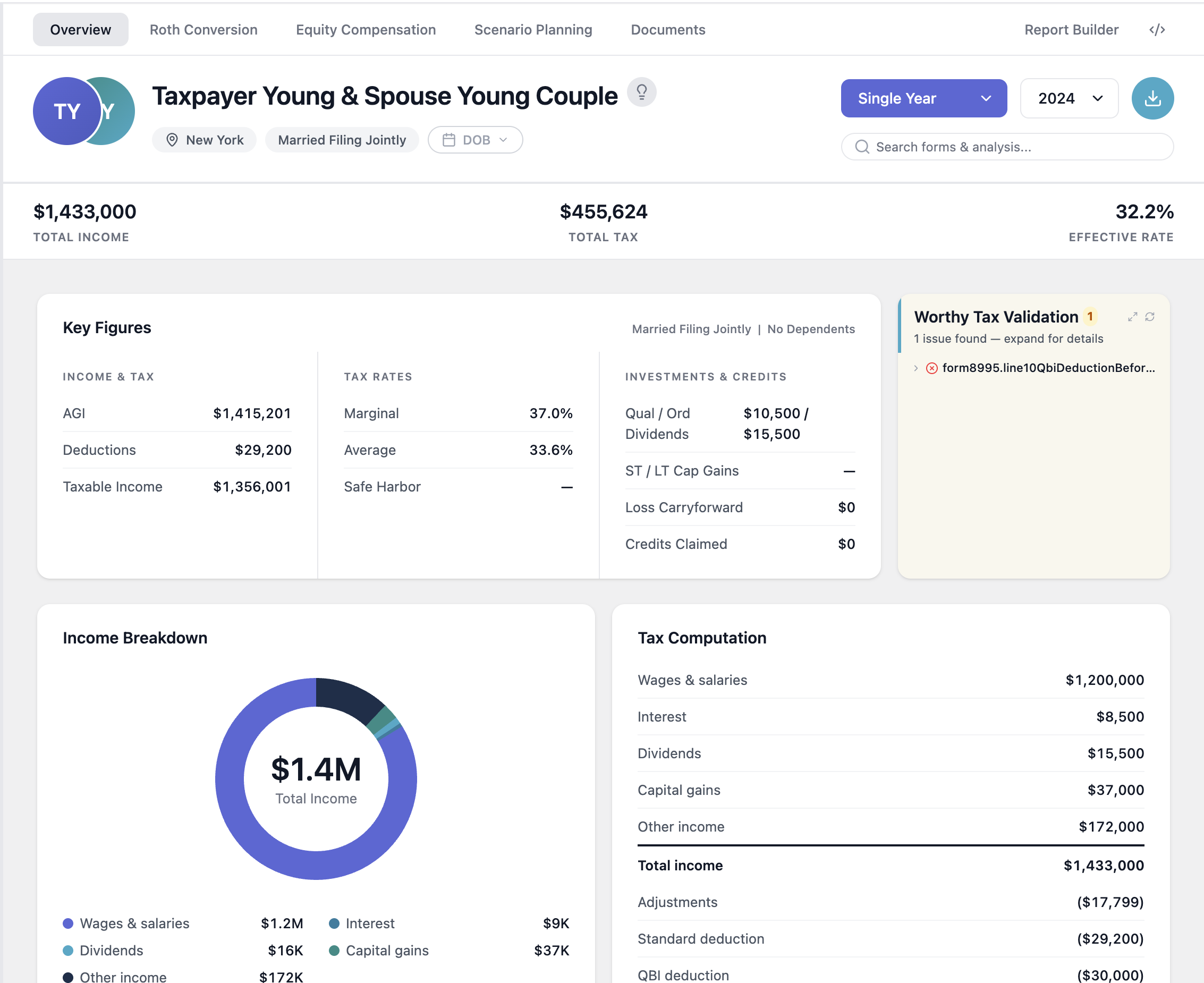
Task: Switch to the Roth Conversion tab
Action: pyautogui.click(x=204, y=29)
